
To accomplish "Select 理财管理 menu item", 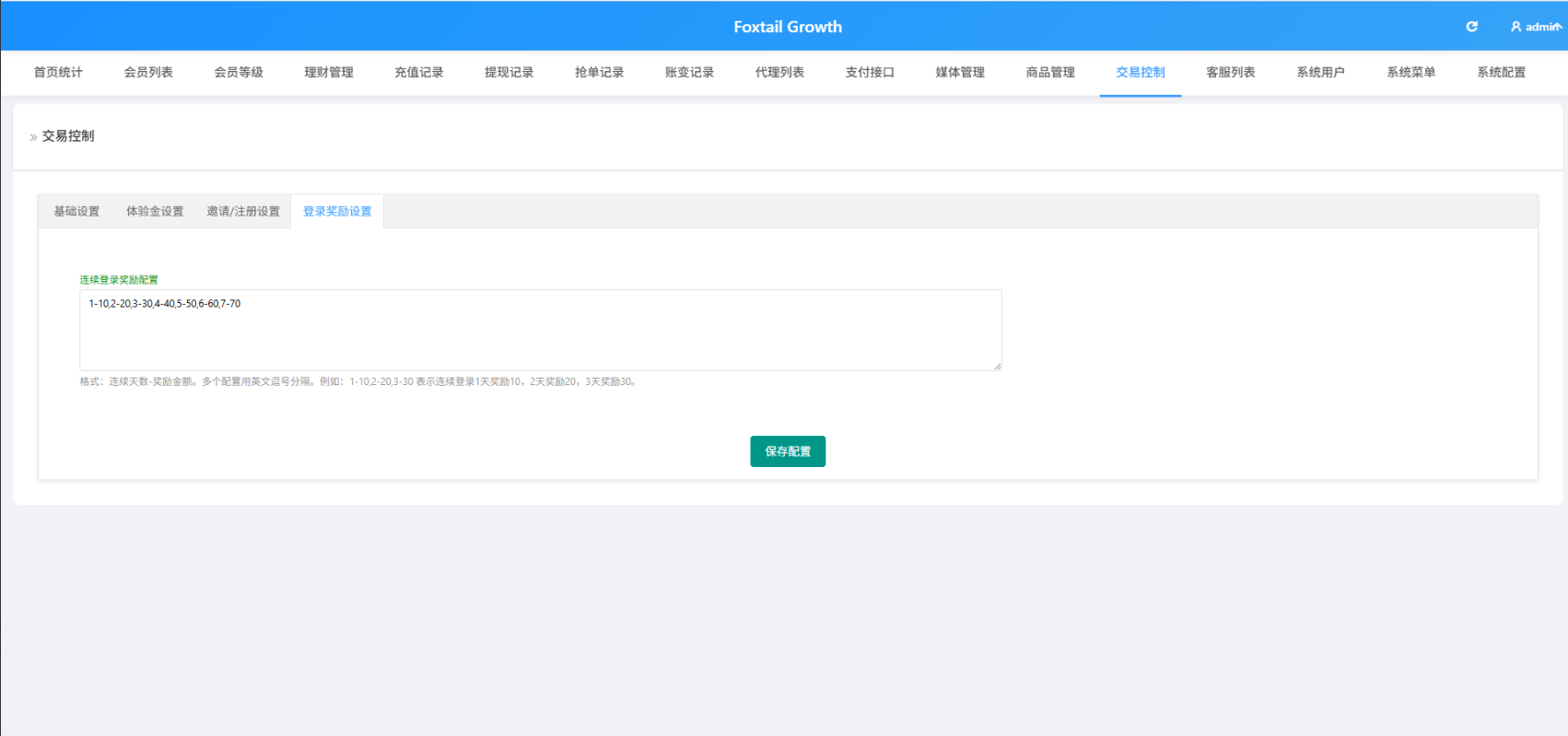I will pos(329,72).
